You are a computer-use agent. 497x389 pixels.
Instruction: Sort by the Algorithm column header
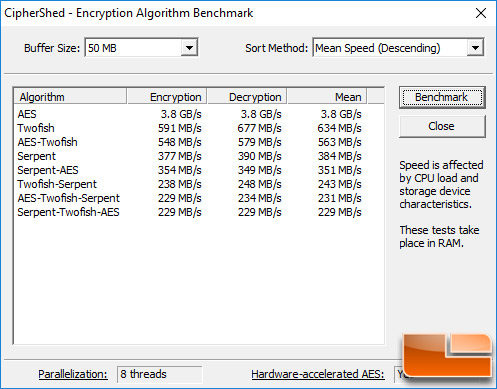pos(70,97)
